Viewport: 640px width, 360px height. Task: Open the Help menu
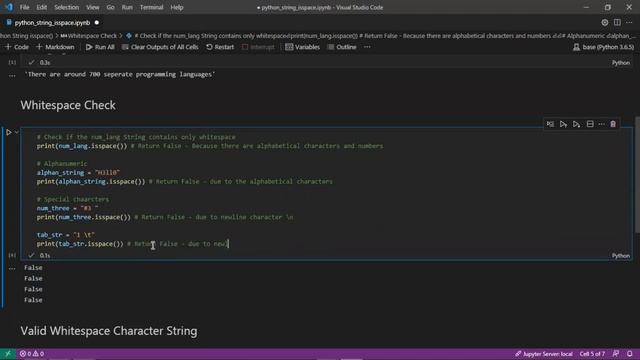point(177,7)
